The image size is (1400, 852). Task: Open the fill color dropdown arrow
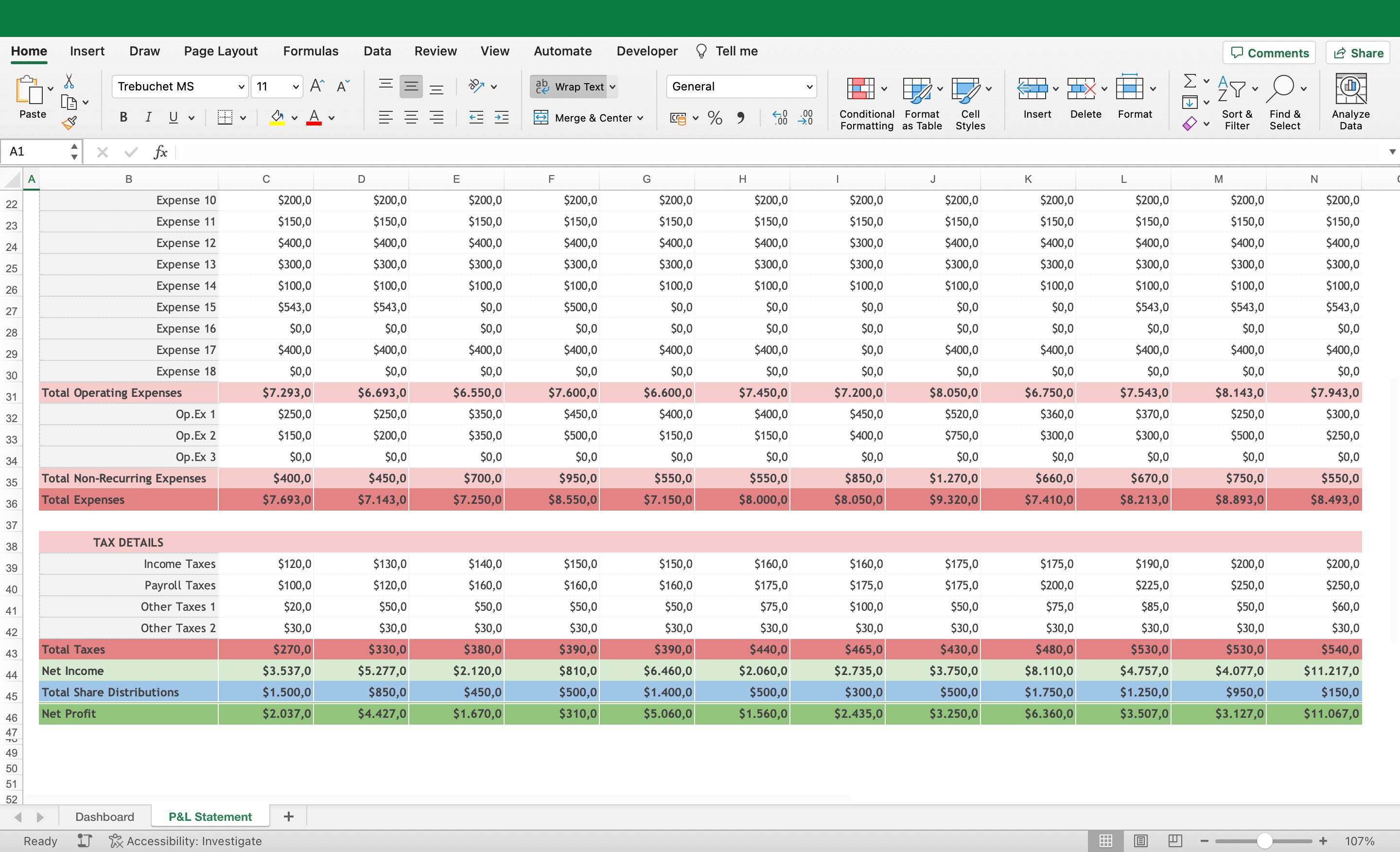294,118
